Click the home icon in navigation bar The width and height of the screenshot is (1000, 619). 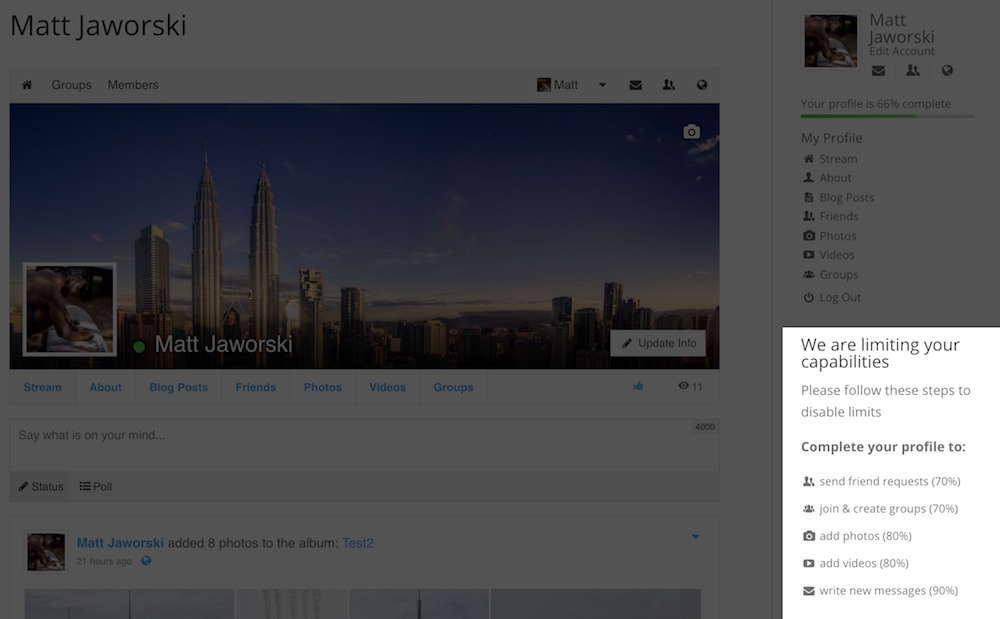pyautogui.click(x=27, y=85)
